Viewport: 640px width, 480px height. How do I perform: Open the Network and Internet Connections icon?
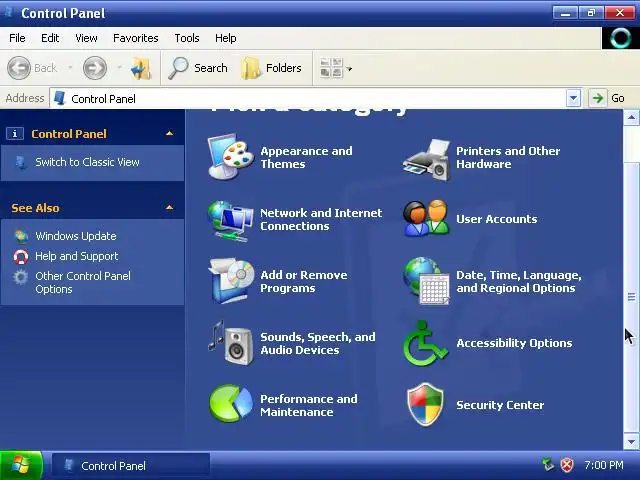(231, 220)
